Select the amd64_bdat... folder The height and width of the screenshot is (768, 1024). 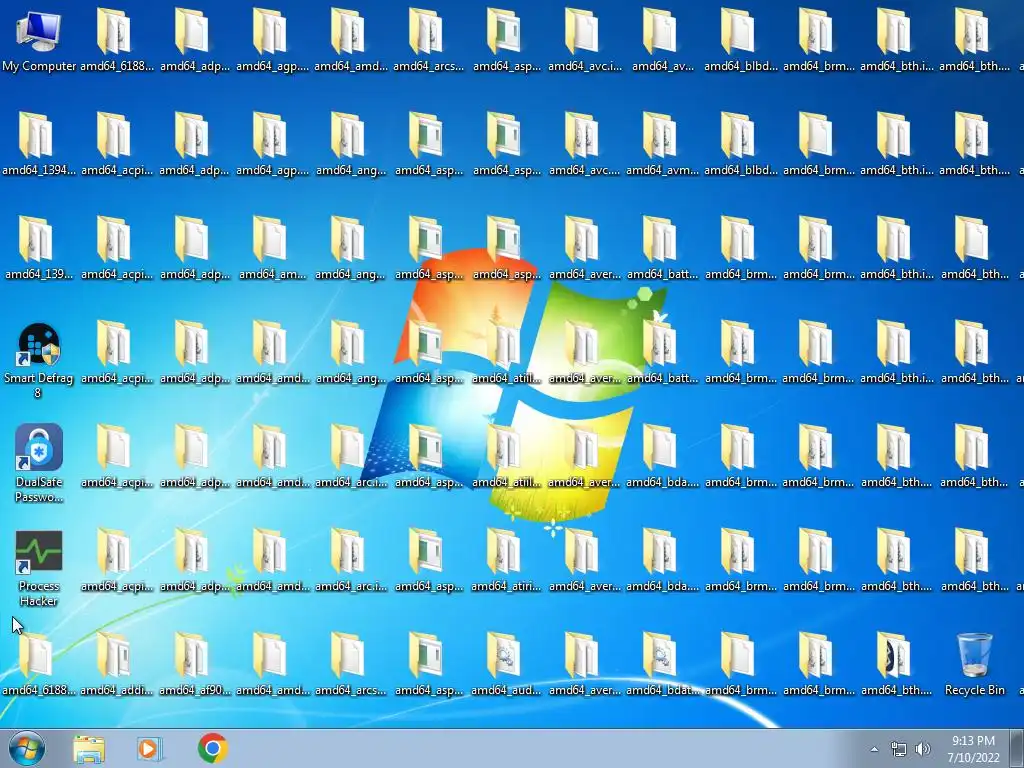pos(662,664)
